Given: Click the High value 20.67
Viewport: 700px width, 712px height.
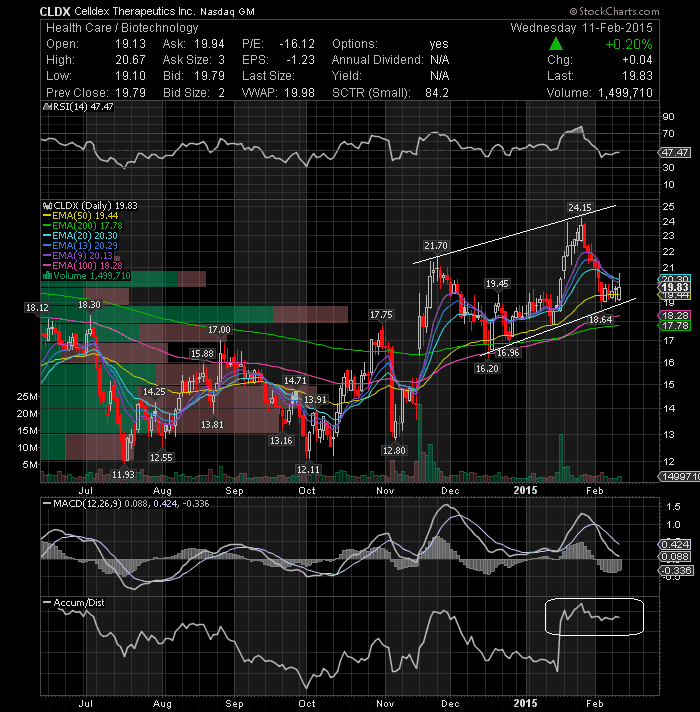Looking at the screenshot, I should (x=130, y=60).
